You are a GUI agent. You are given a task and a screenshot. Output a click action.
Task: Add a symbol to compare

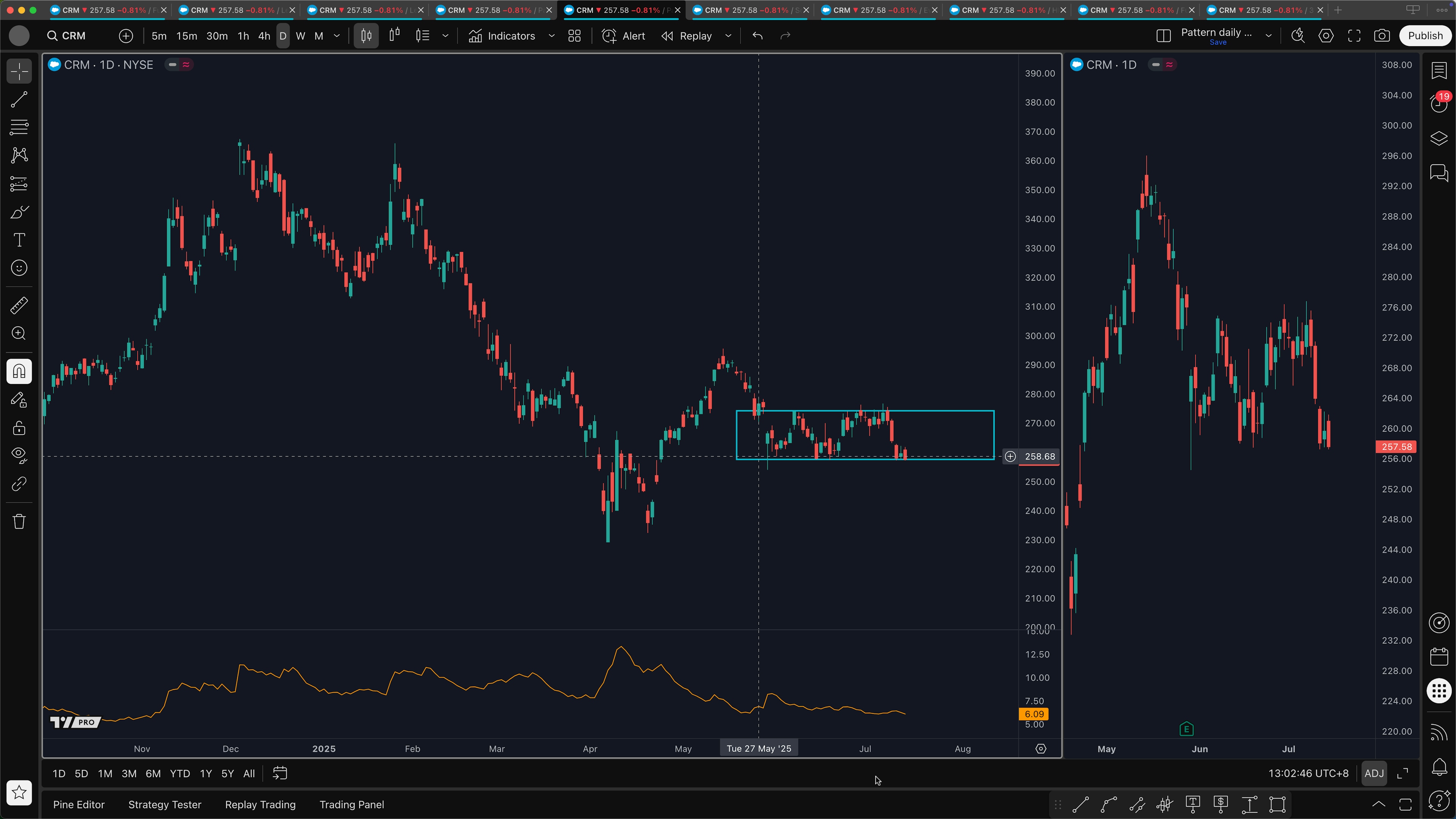point(126,36)
